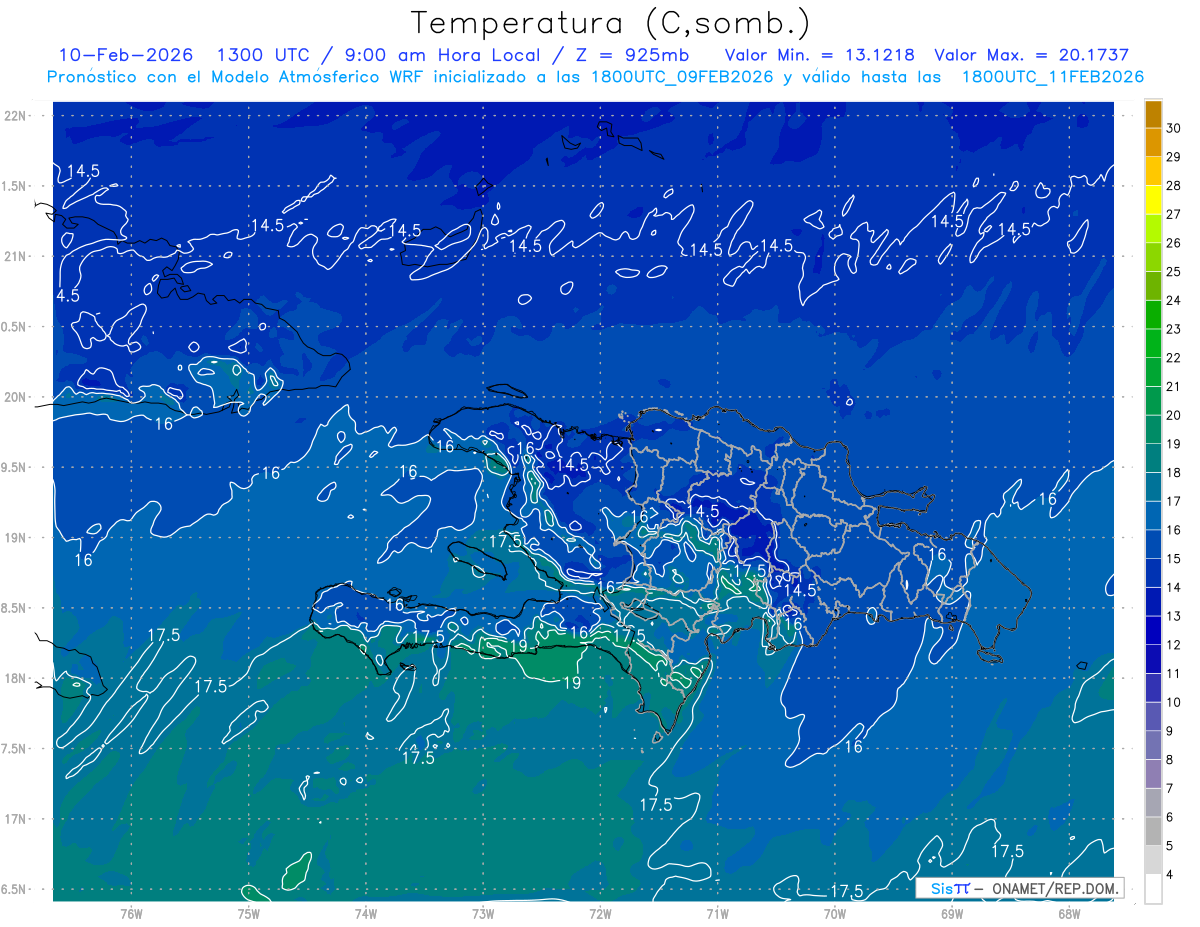The width and height of the screenshot is (1200, 927).
Task: Click the 20N latitude axis label
Action: click(17, 397)
